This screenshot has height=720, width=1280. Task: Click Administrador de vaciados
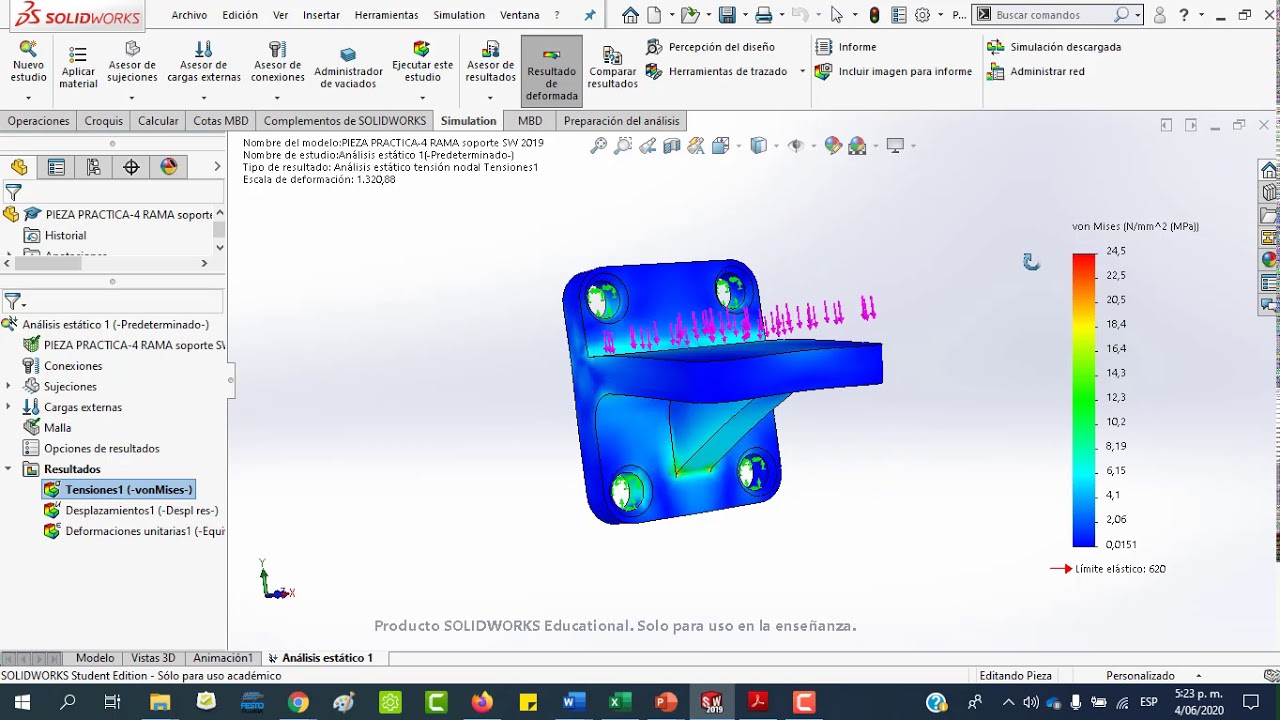coord(348,68)
